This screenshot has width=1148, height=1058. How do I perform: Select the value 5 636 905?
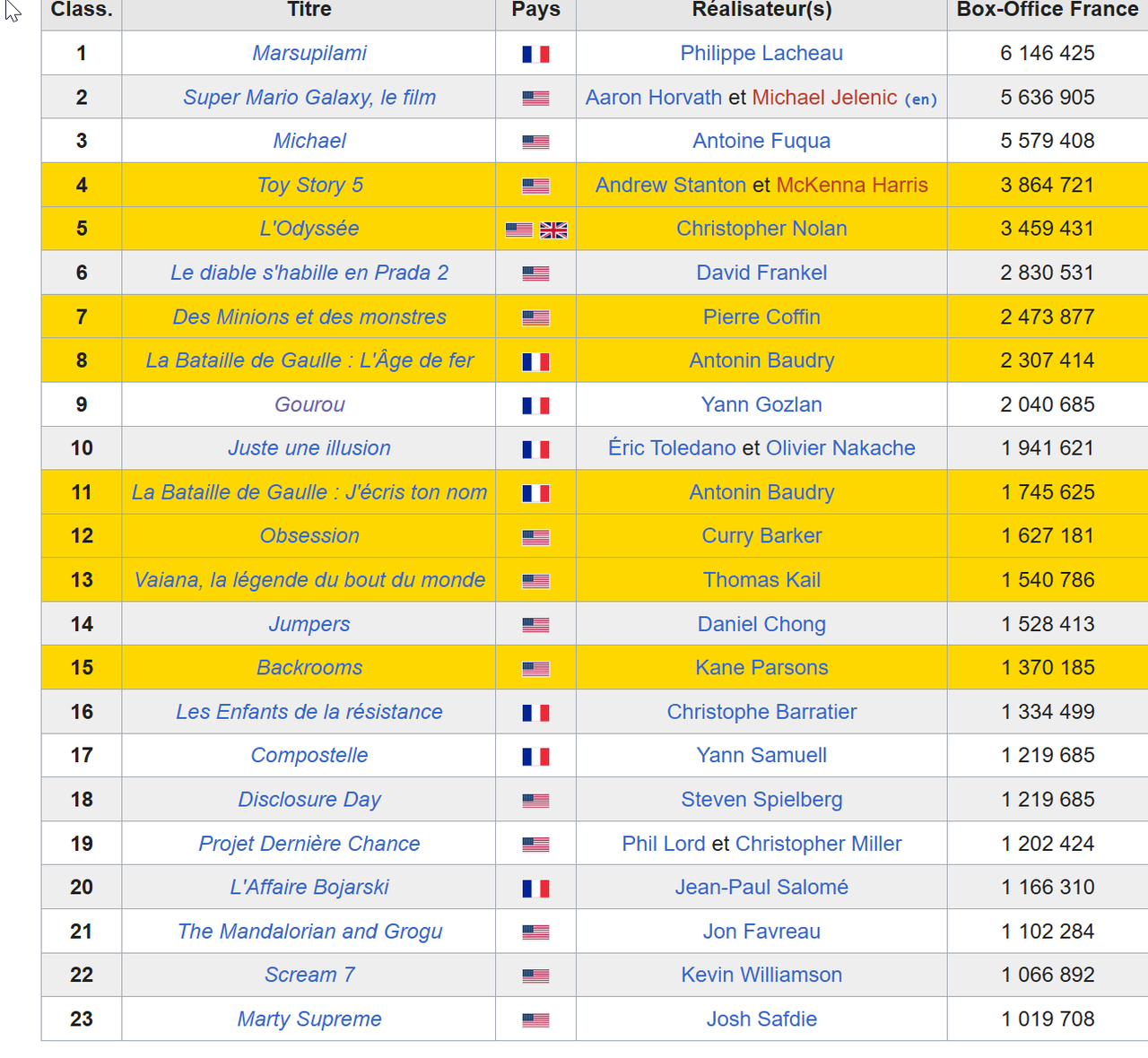[1048, 98]
